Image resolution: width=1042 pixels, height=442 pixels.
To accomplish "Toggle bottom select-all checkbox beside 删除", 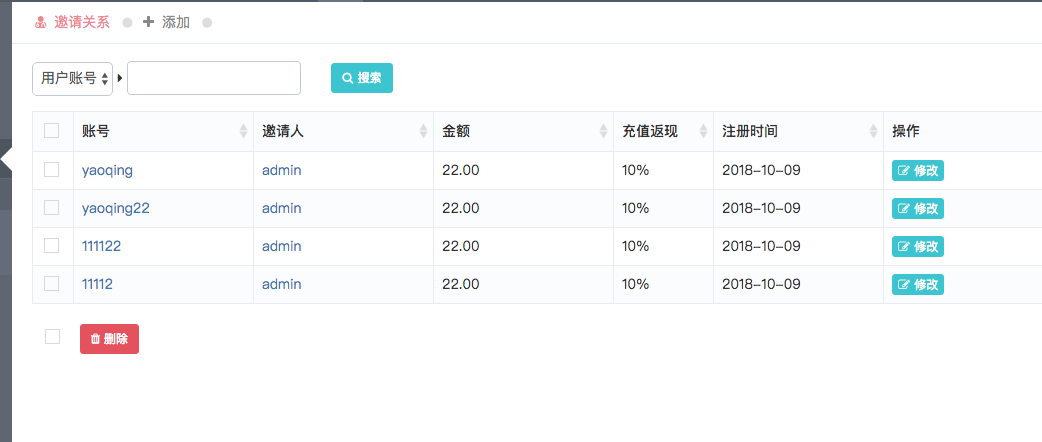I will coord(52,336).
